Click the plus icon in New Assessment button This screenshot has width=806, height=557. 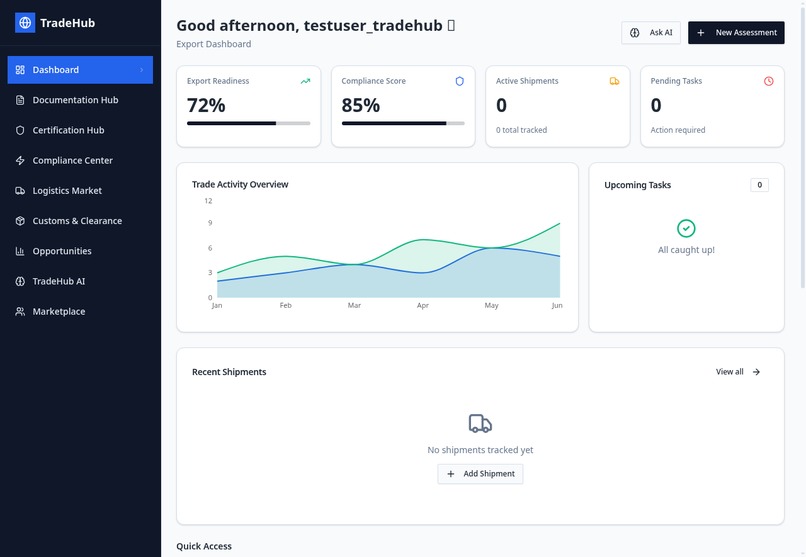pos(701,33)
